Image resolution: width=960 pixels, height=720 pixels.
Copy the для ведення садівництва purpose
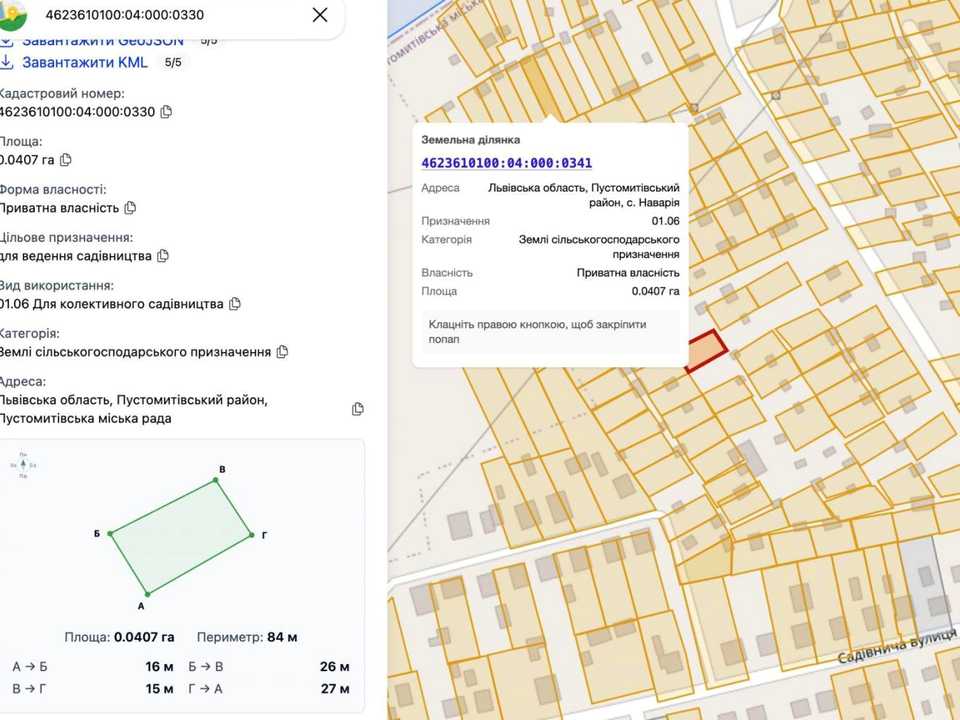(162, 256)
